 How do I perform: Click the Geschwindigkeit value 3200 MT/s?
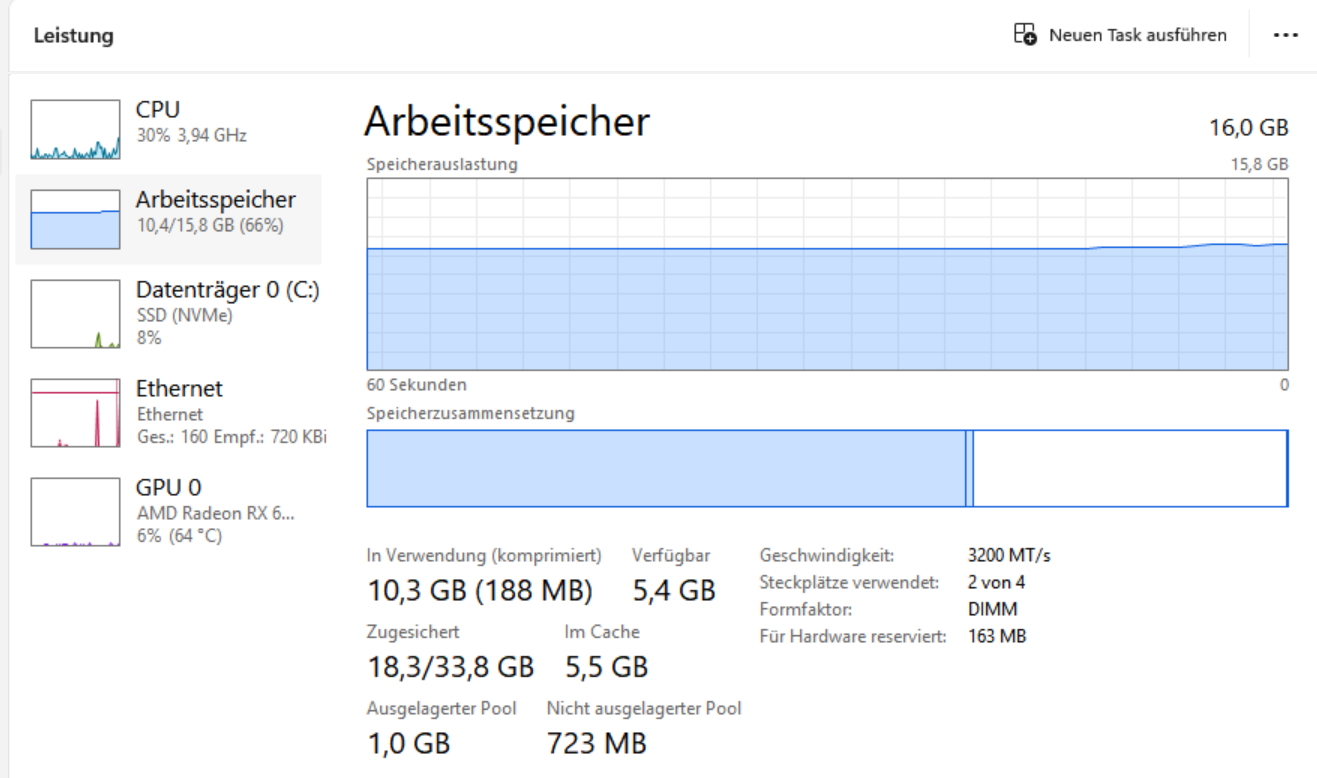(1009, 555)
